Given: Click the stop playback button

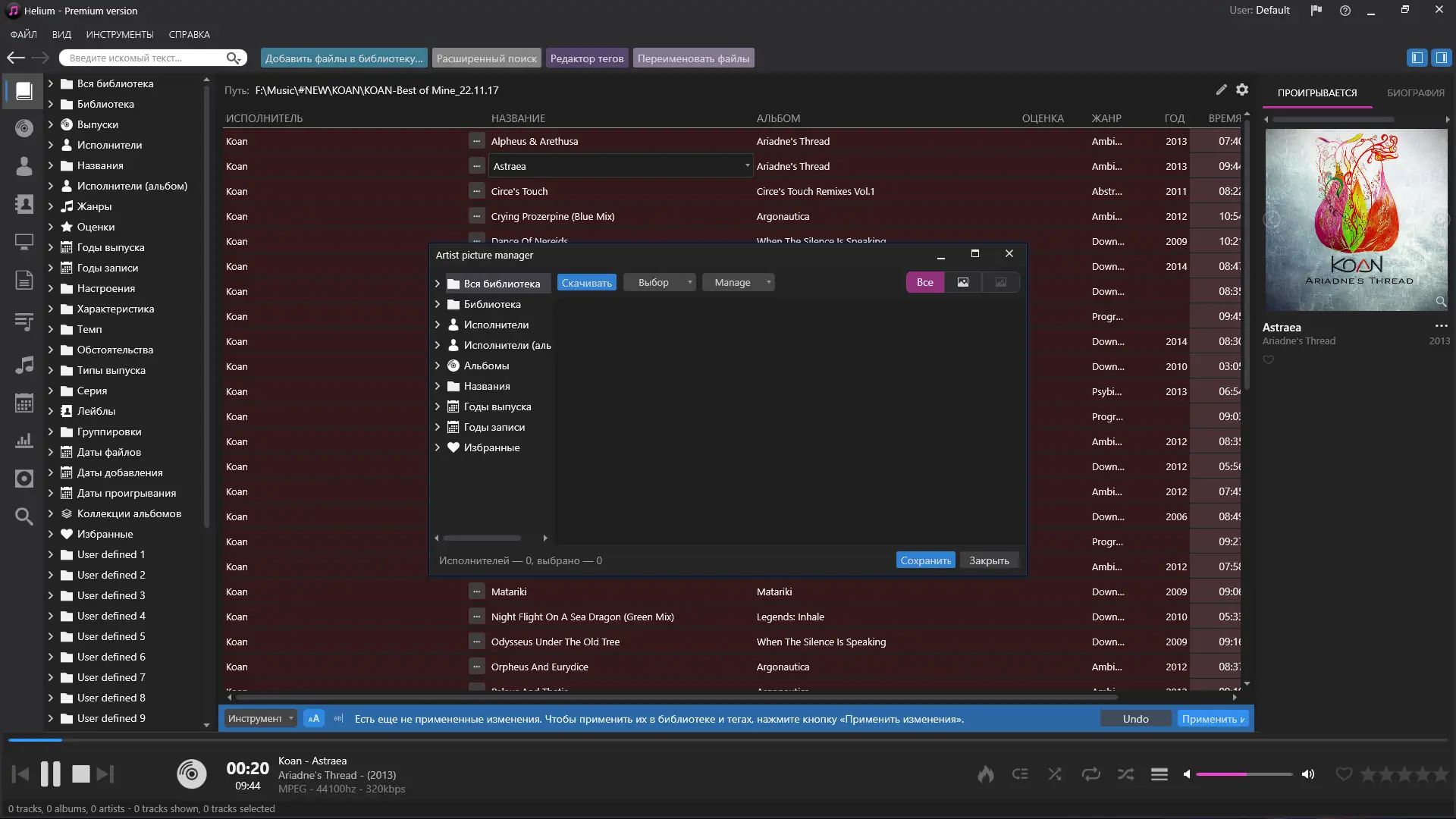Looking at the screenshot, I should click(80, 773).
